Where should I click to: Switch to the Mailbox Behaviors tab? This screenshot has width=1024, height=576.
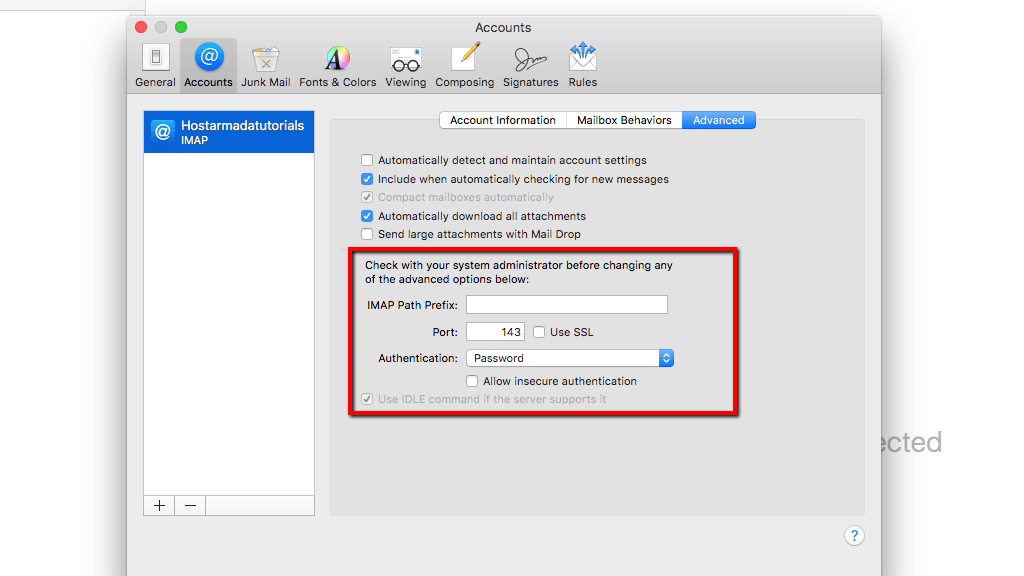point(624,120)
